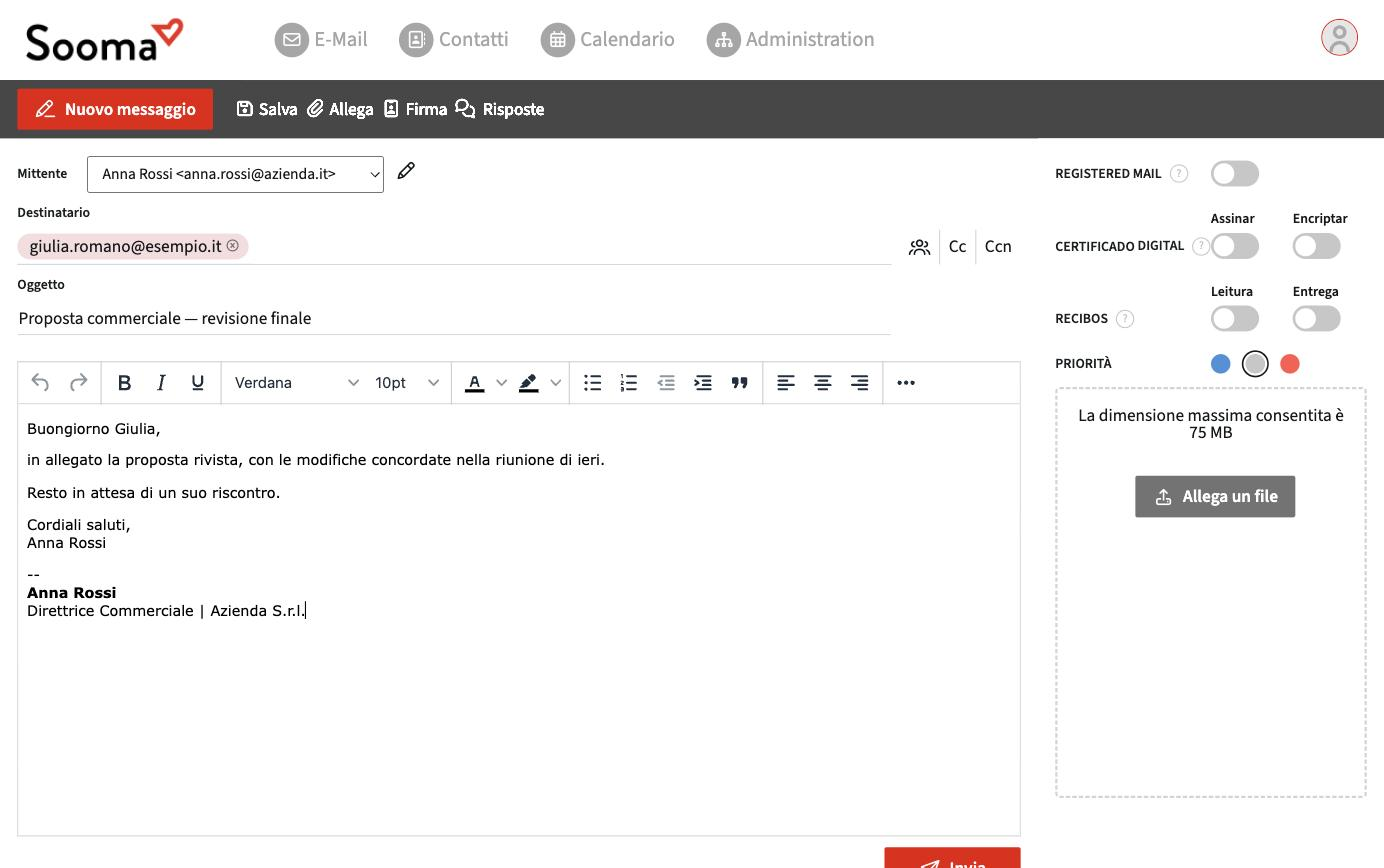
Task: Switch to the Calendario section
Action: (608, 39)
